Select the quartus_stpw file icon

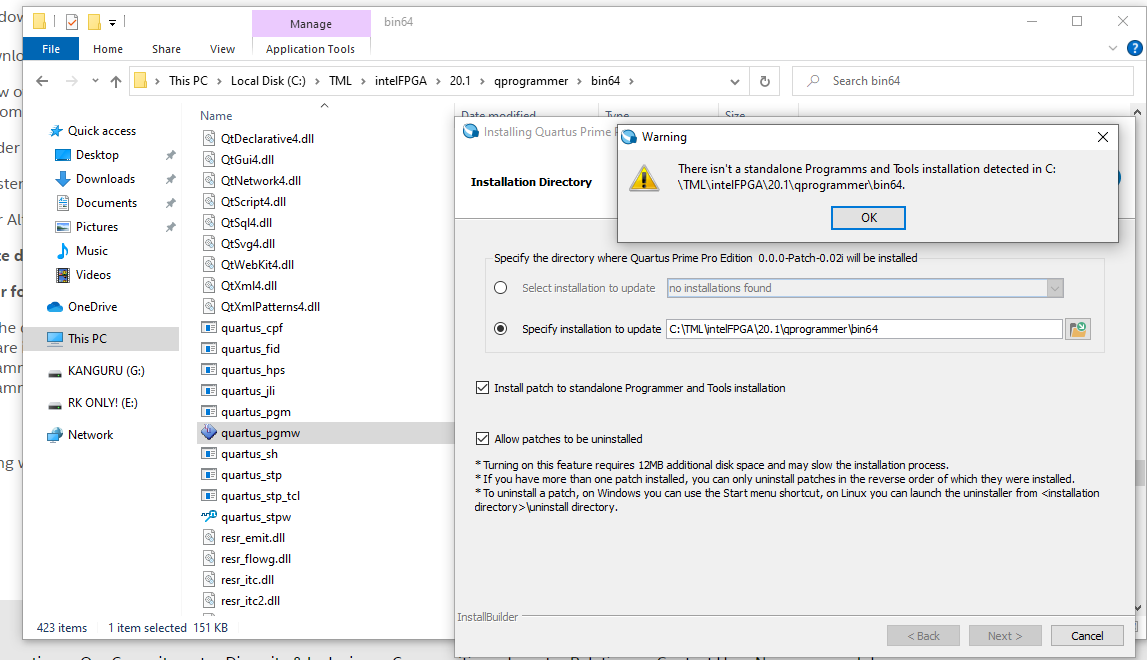[x=209, y=517]
